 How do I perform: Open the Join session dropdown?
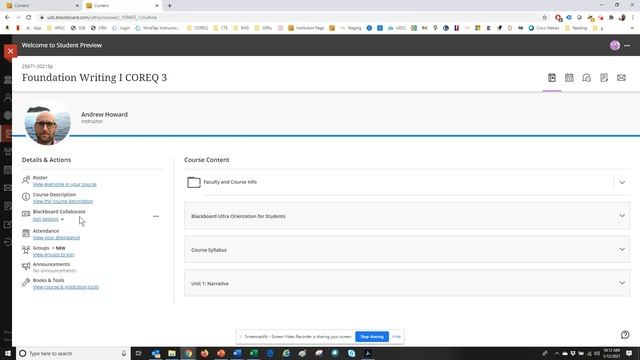[48, 220]
